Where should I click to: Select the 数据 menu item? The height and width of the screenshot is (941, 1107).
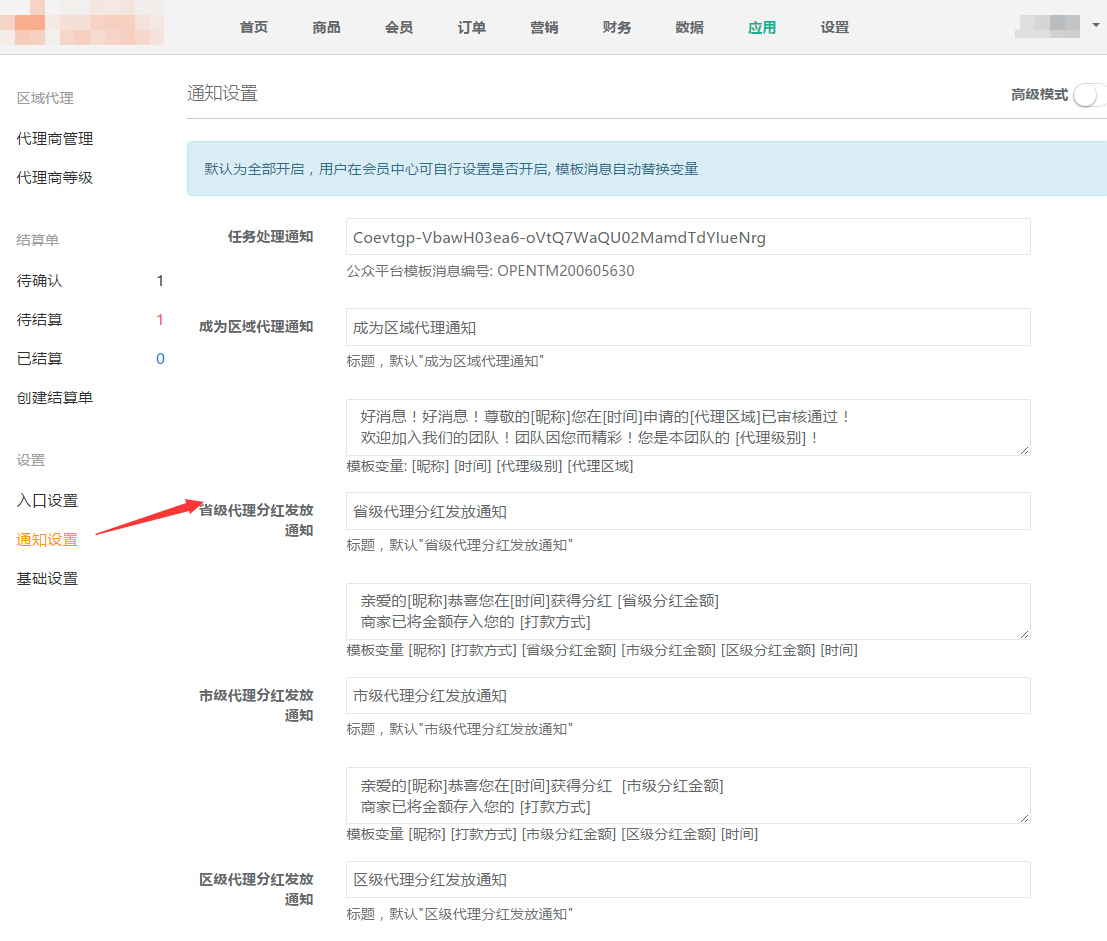[x=689, y=27]
